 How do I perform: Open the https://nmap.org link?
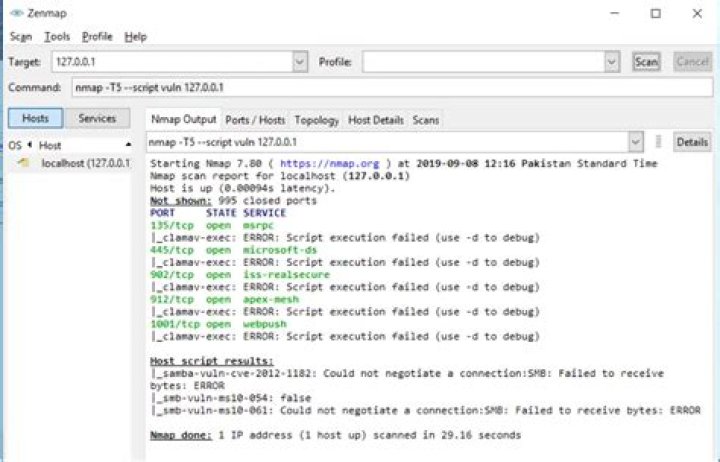point(330,163)
